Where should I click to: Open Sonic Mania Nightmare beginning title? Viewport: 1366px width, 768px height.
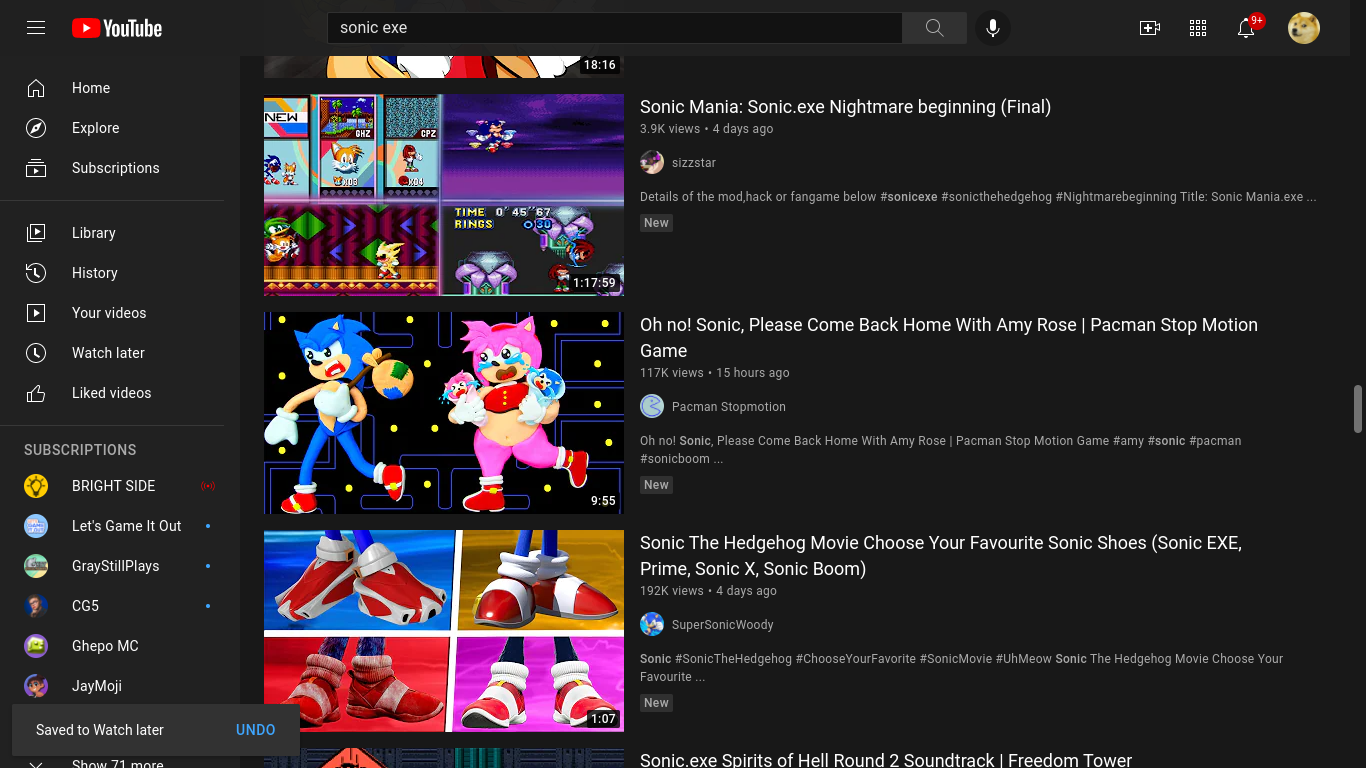coord(845,107)
